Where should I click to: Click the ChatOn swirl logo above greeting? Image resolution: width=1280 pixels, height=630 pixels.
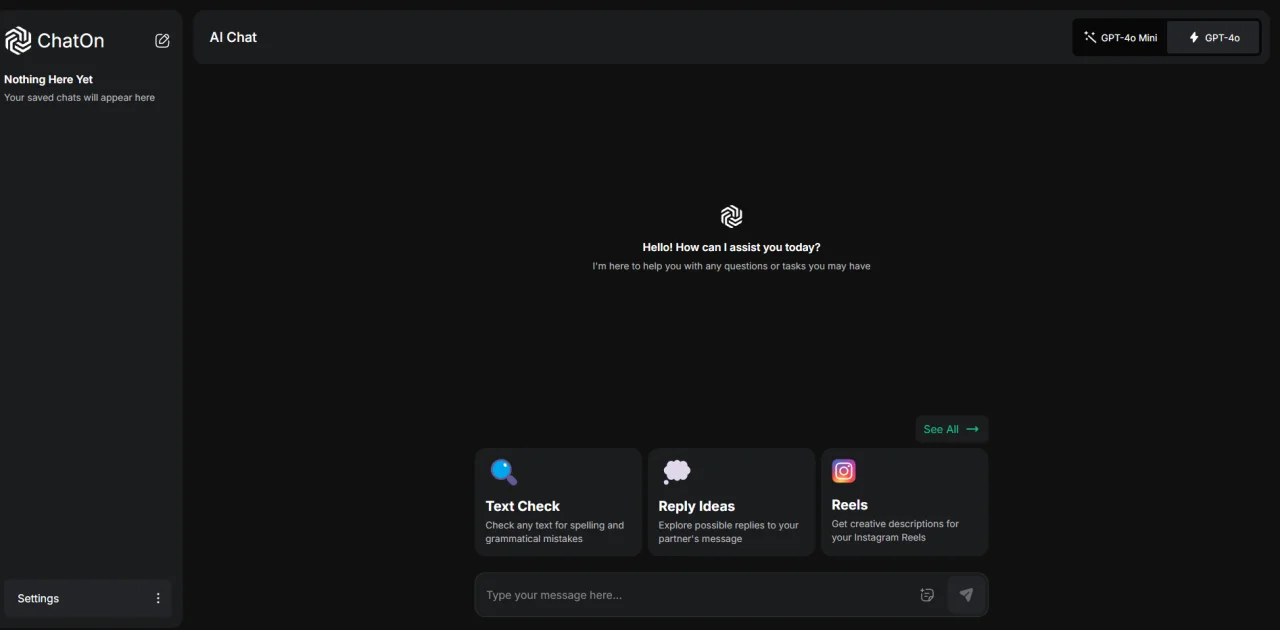[731, 216]
